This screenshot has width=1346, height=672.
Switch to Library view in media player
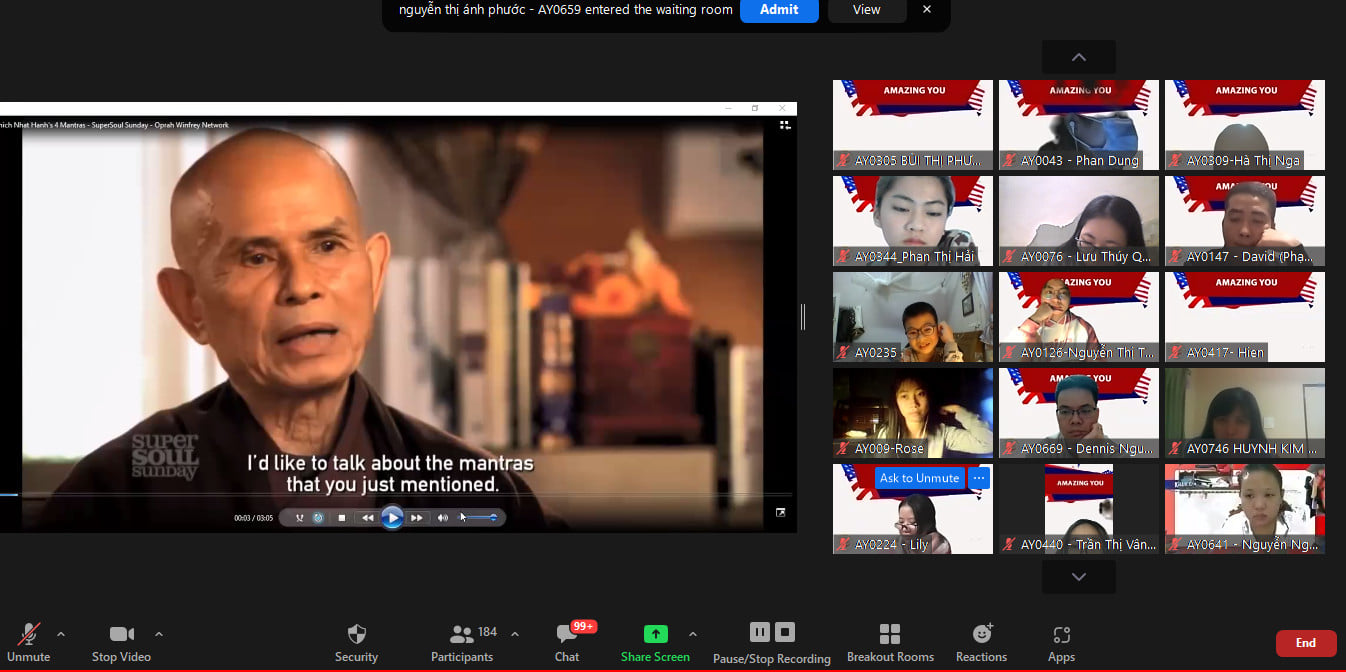coord(785,125)
